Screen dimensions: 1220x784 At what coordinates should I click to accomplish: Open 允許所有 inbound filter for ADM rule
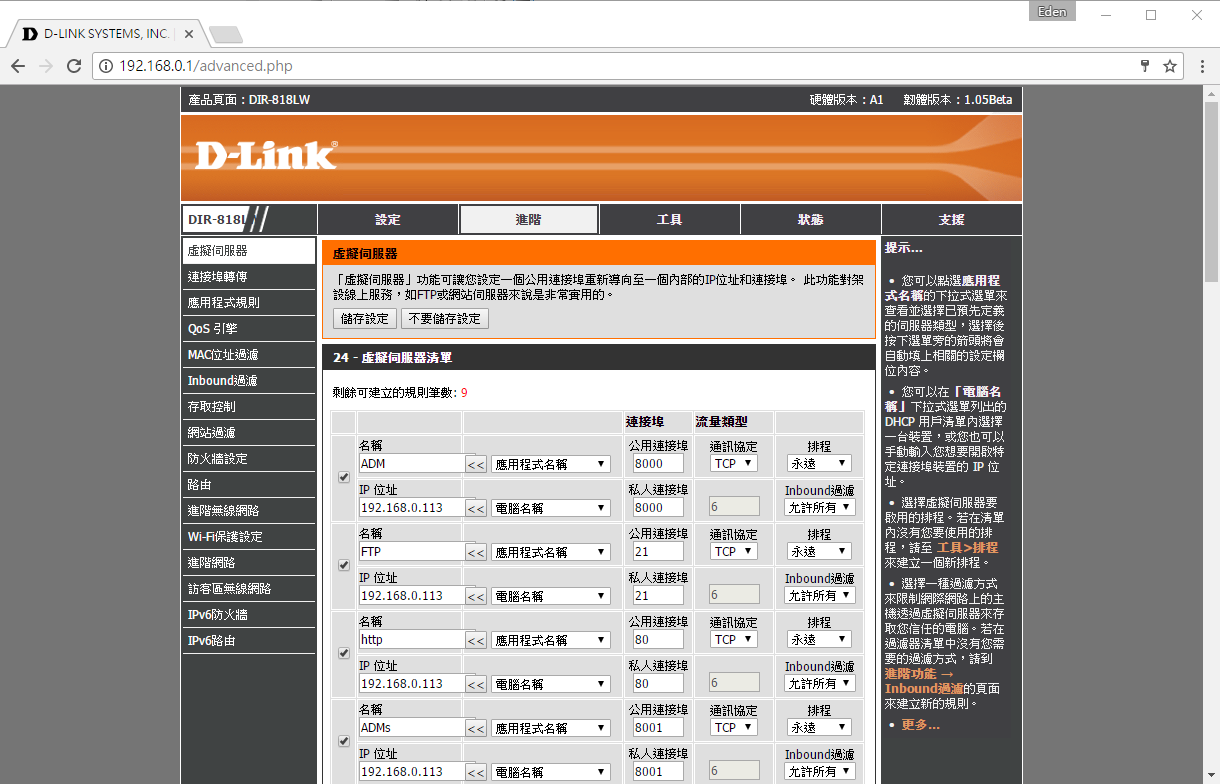click(819, 508)
